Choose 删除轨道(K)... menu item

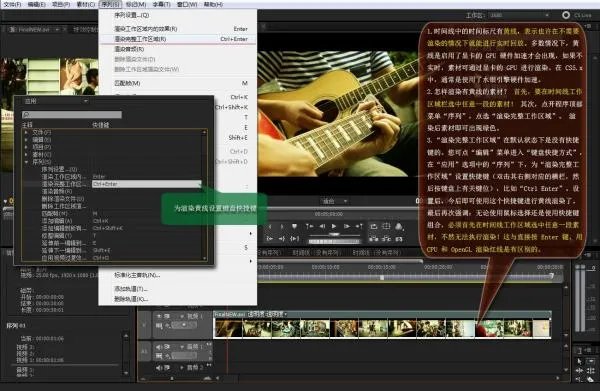178,299
